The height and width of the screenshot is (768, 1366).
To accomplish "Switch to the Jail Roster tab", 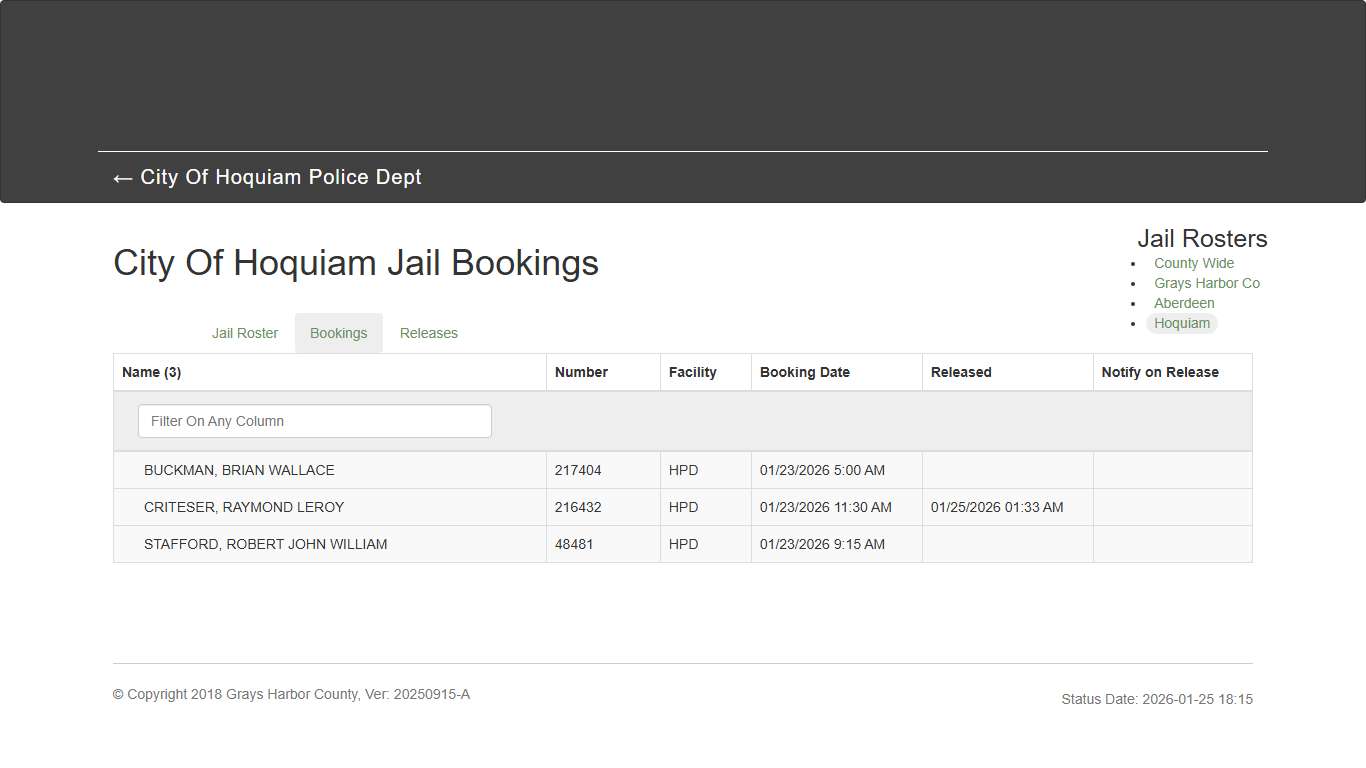I will (244, 333).
